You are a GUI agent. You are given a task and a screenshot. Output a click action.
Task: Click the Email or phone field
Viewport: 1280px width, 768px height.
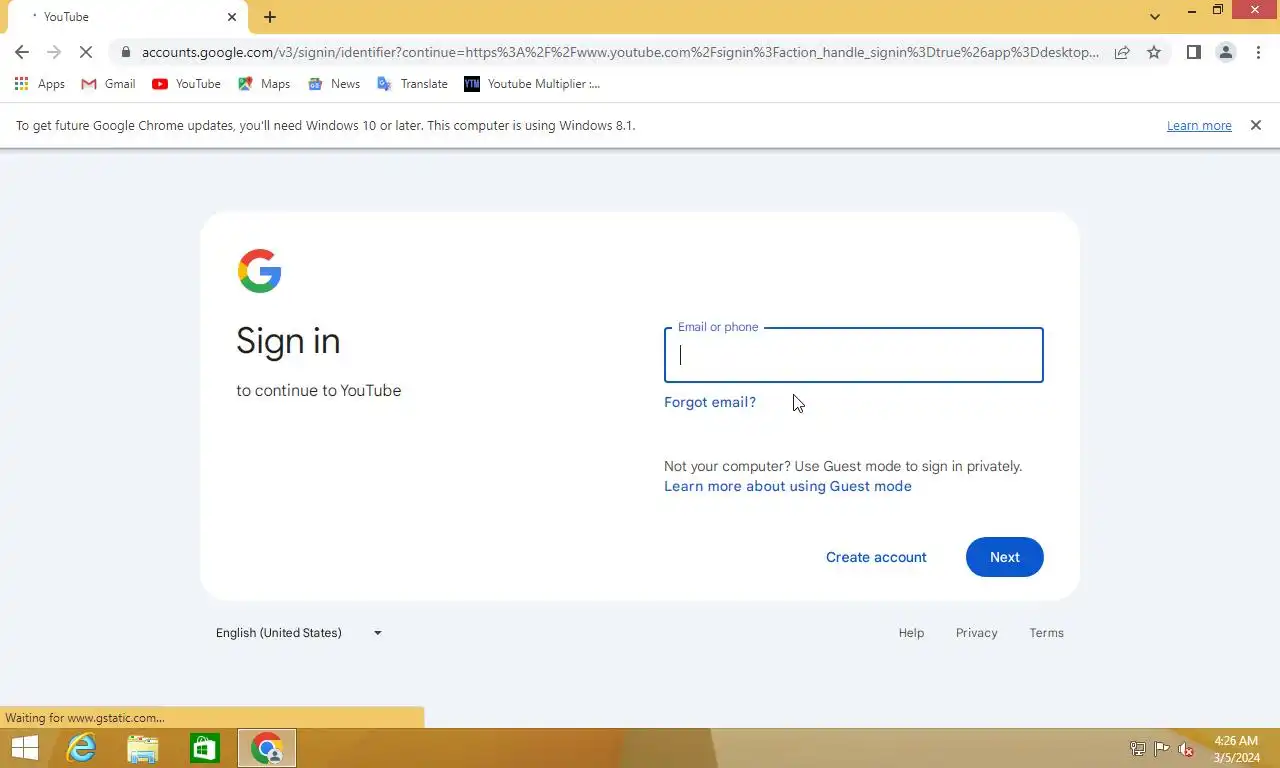(854, 355)
